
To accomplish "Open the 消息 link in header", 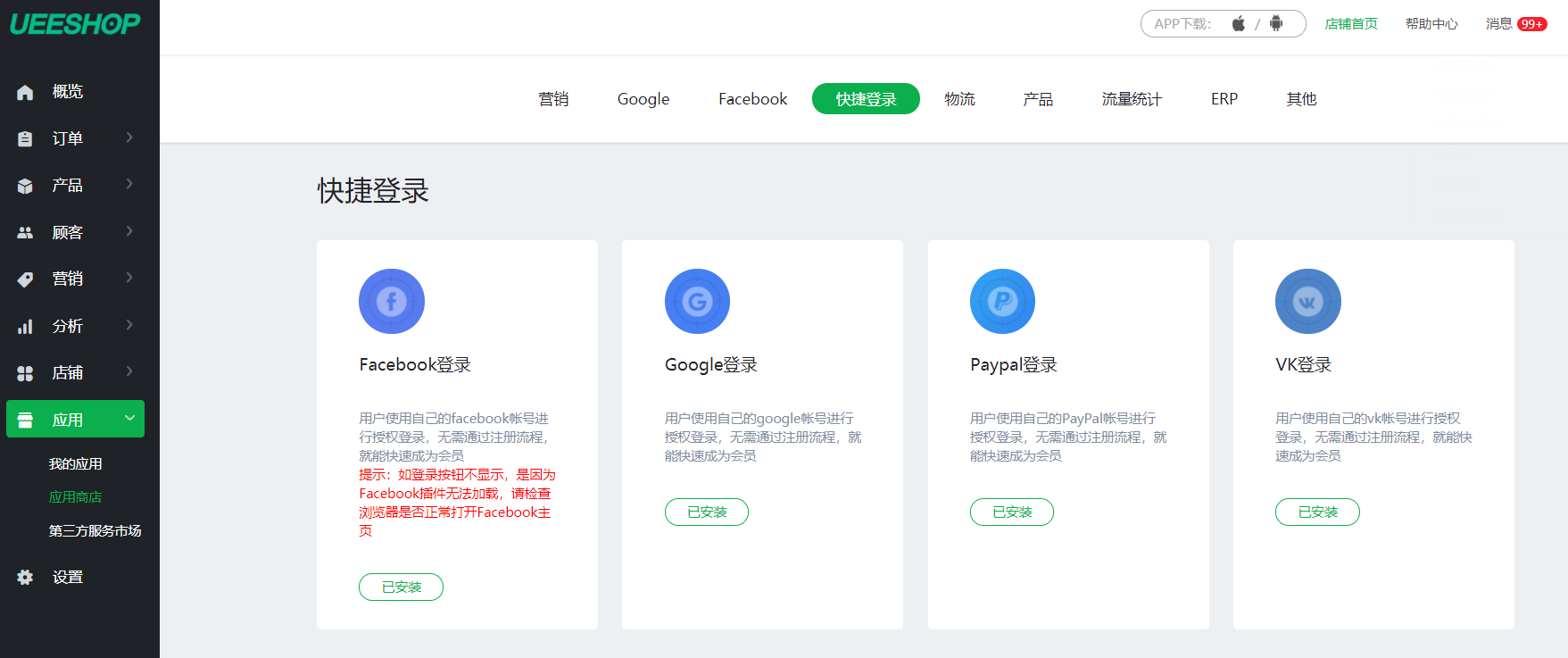I will point(1498,24).
